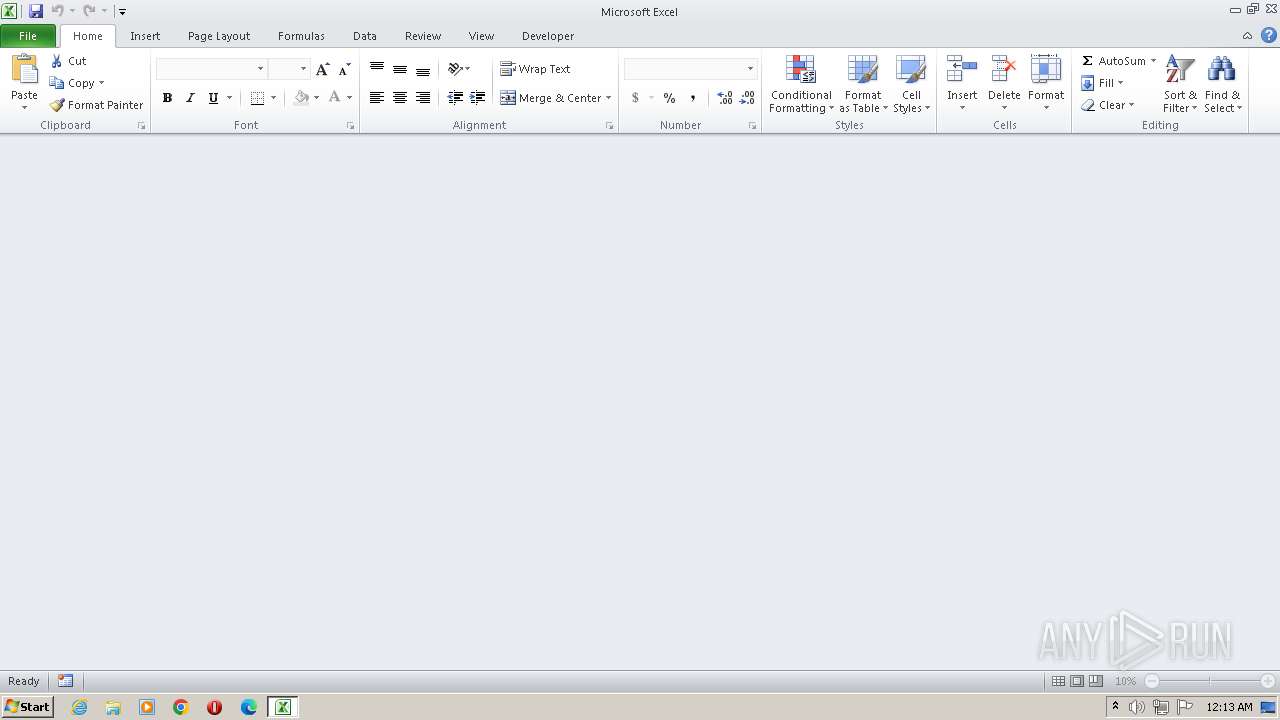This screenshot has height=720, width=1280.
Task: Click Decrease Decimal icon
Action: (747, 98)
